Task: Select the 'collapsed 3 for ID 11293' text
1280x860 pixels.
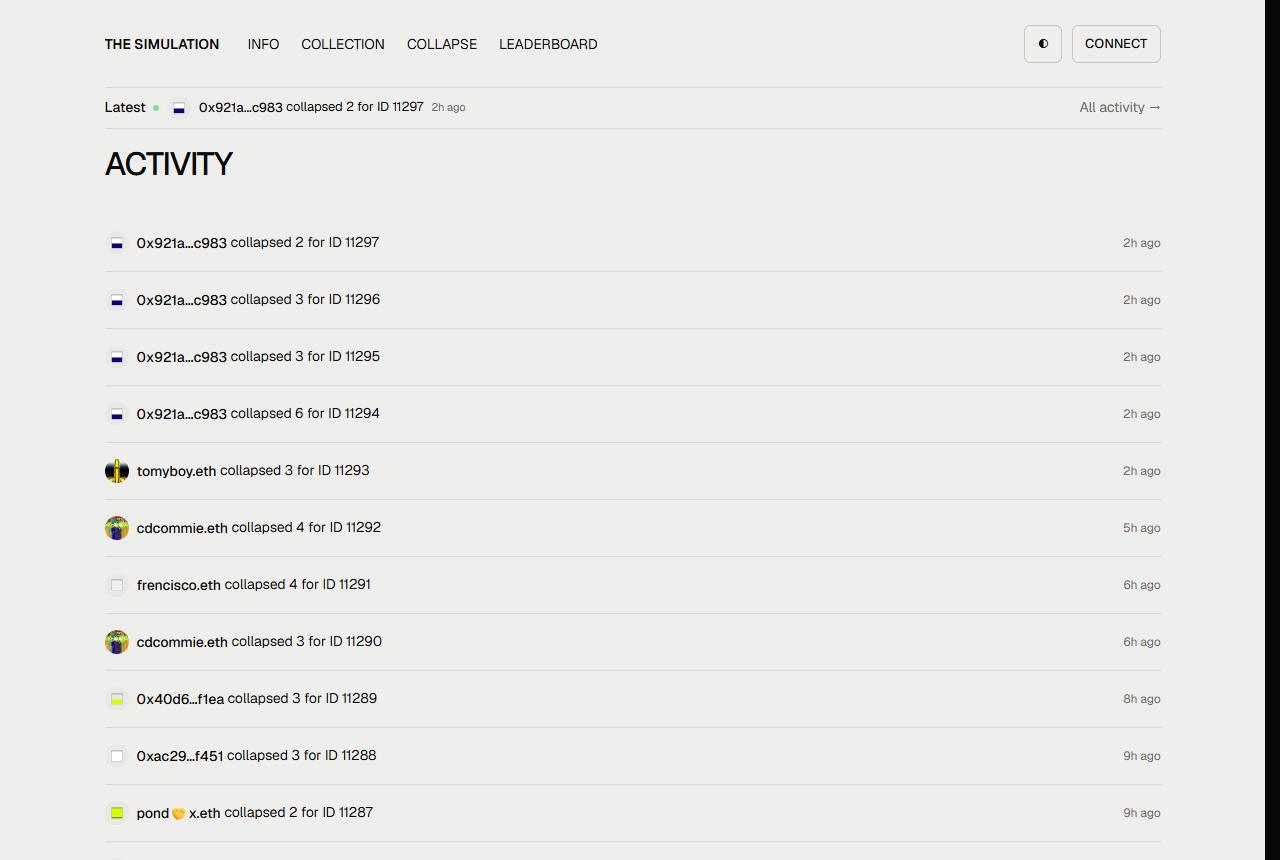Action: tap(295, 470)
